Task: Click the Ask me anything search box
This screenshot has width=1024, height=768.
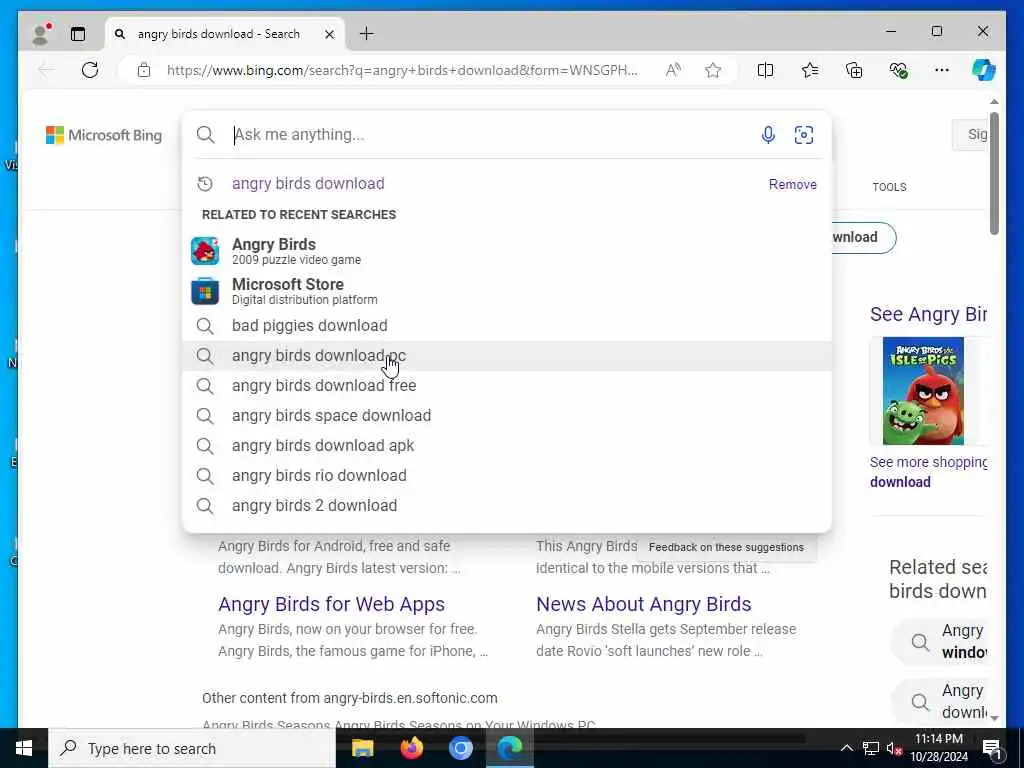Action: point(490,135)
